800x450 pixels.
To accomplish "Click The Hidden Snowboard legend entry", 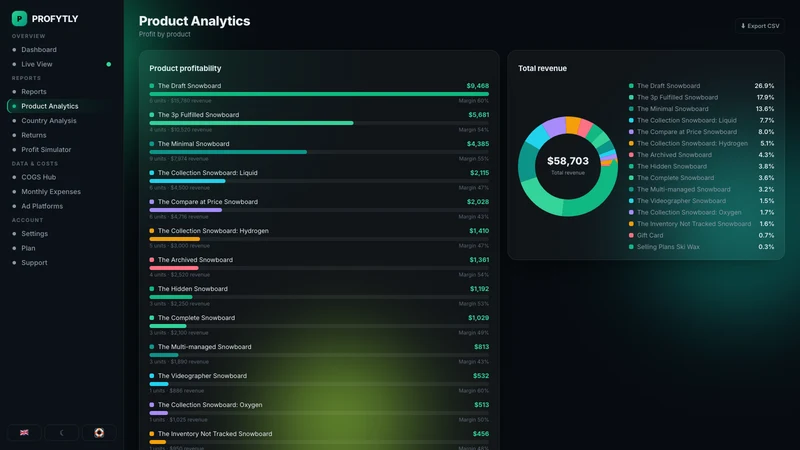I will (702, 166).
